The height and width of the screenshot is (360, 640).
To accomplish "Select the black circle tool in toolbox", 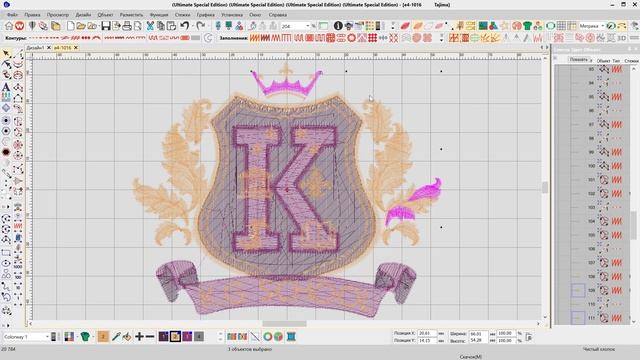I will (x=6, y=152).
